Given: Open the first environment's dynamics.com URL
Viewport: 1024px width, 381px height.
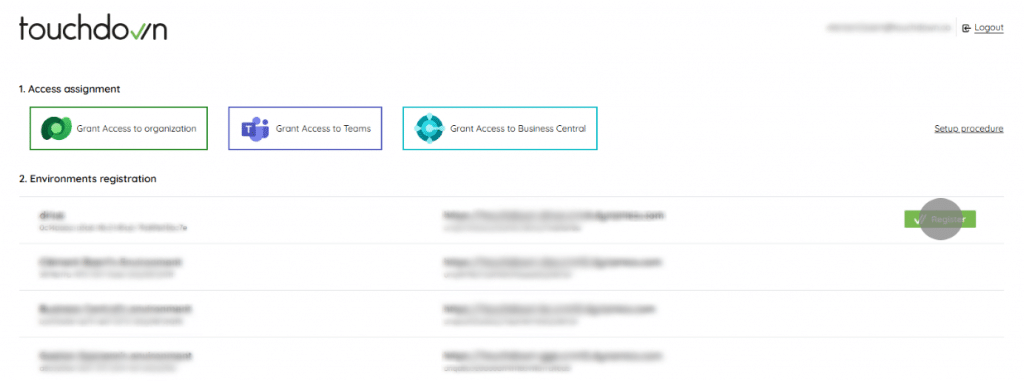Looking at the screenshot, I should pos(554,214).
